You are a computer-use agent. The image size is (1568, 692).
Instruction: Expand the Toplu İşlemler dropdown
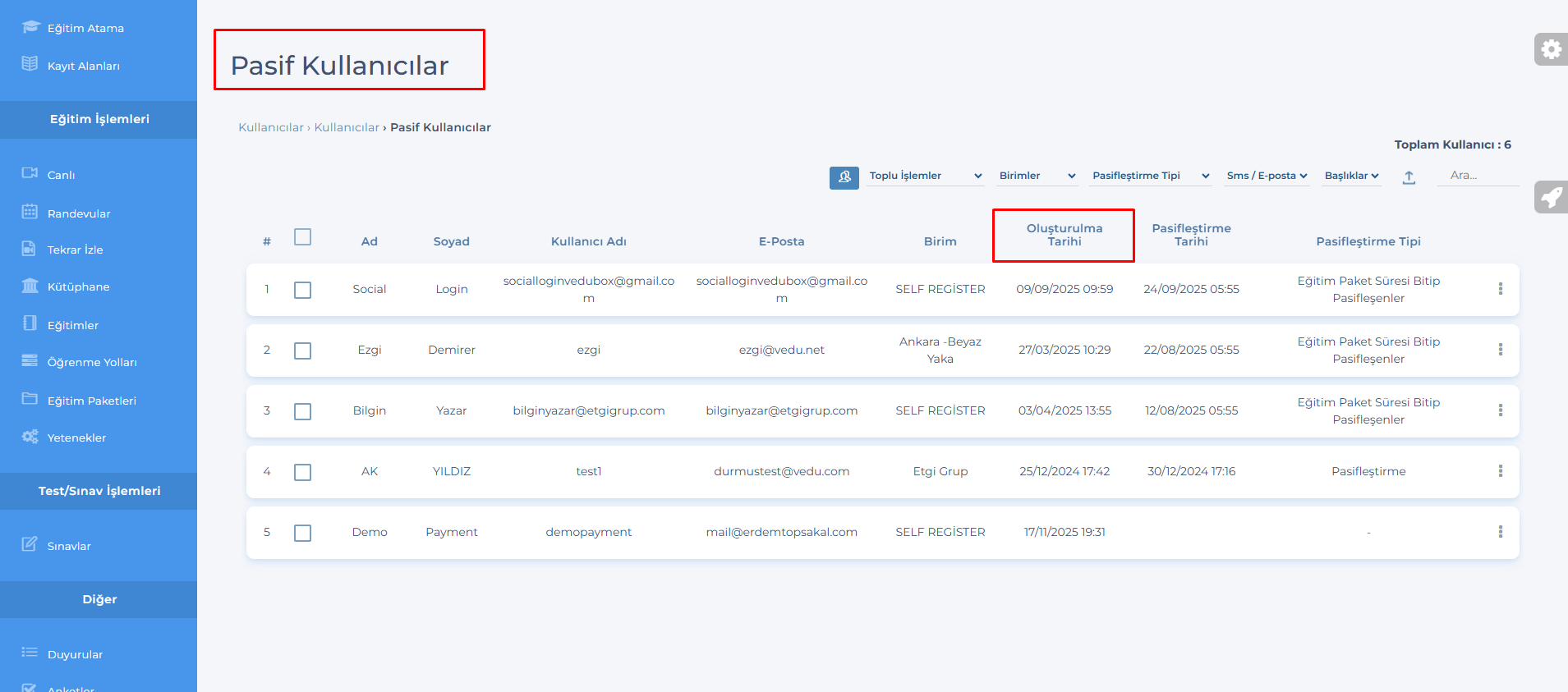pyautogui.click(x=925, y=176)
